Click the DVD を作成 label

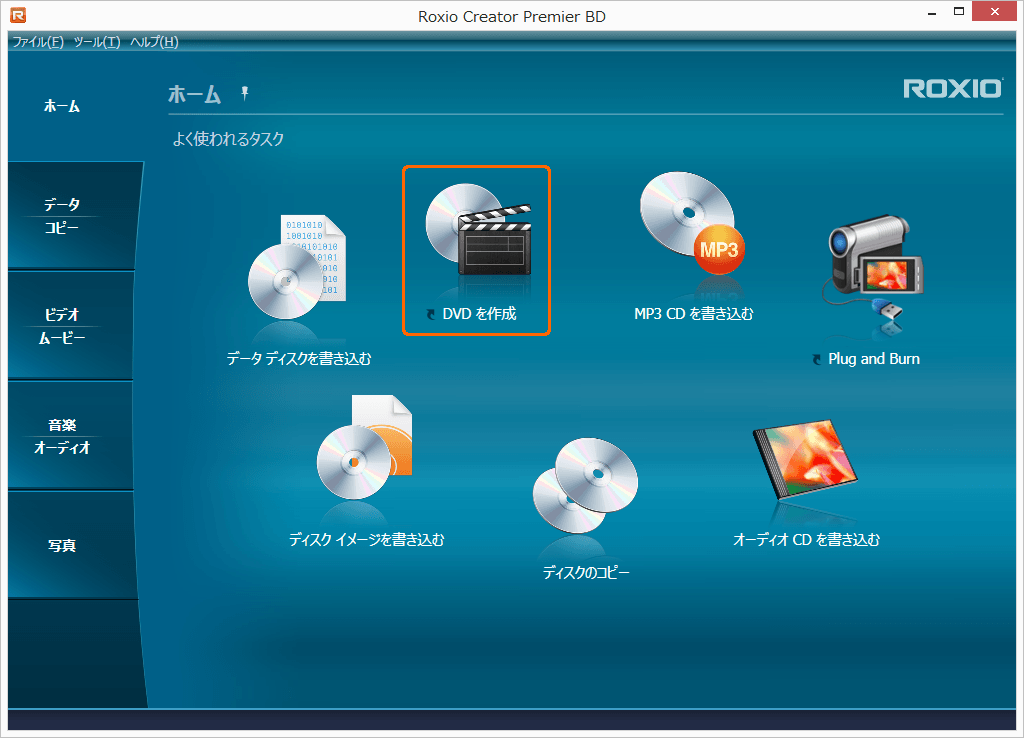click(x=479, y=314)
